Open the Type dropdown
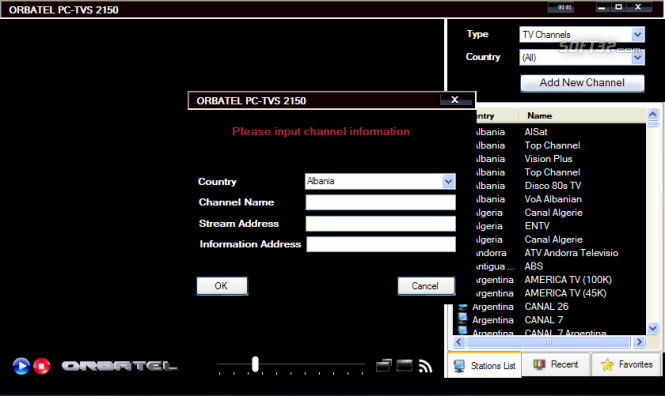Viewport: 665px width, 396px height. pyautogui.click(x=637, y=34)
